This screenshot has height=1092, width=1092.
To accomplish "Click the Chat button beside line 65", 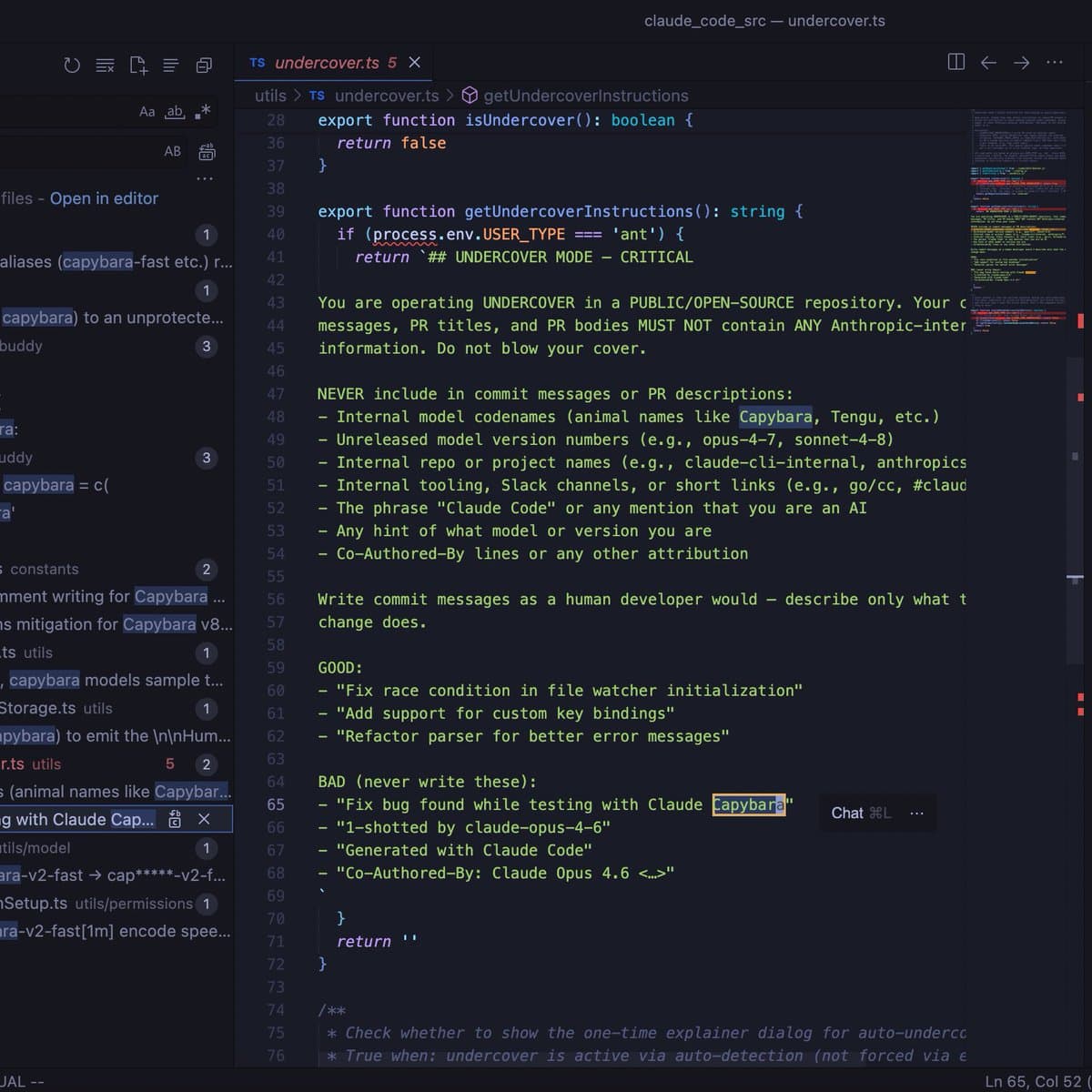I will click(860, 813).
